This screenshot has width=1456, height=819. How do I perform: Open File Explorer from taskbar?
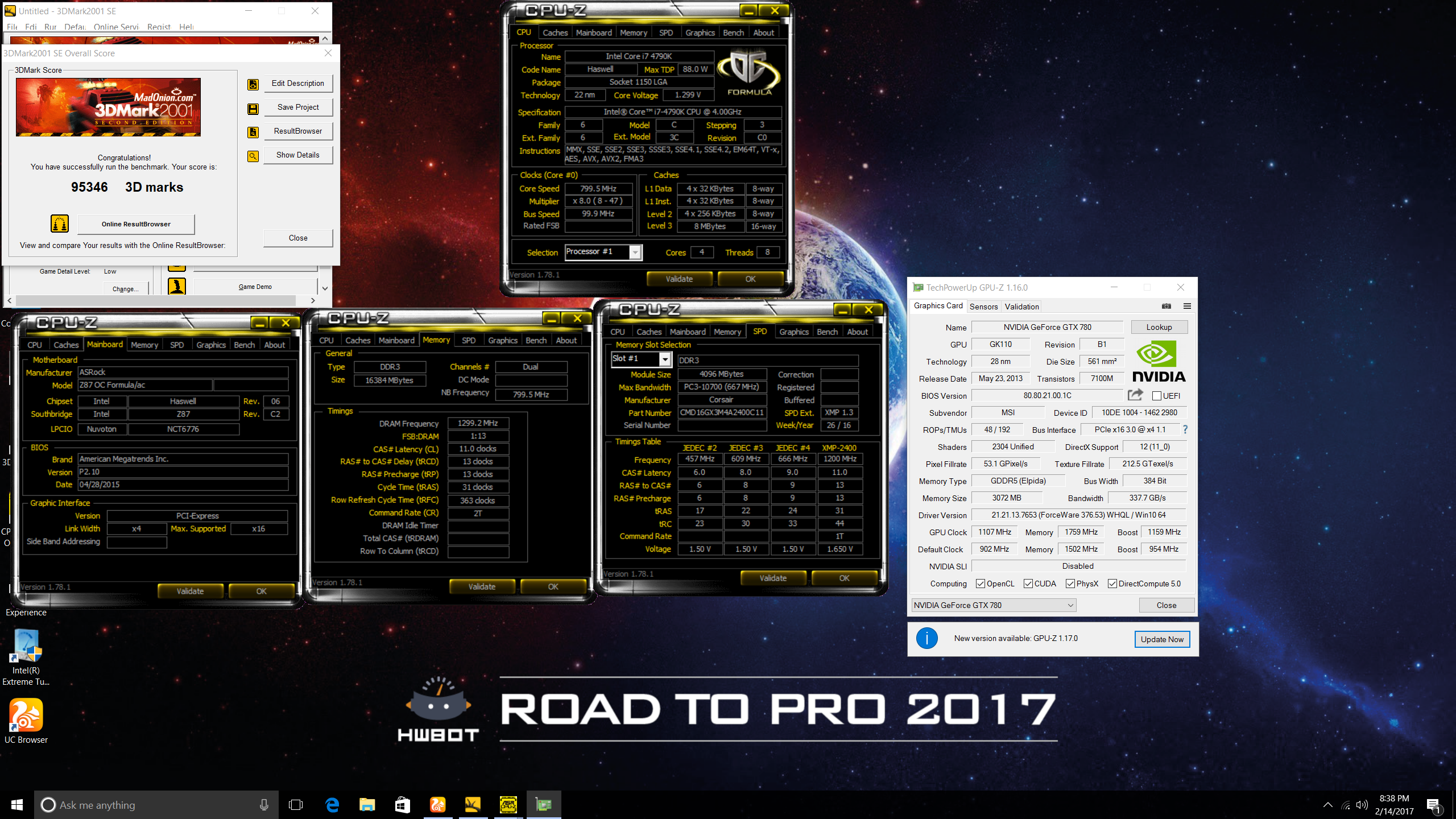pos(367,805)
